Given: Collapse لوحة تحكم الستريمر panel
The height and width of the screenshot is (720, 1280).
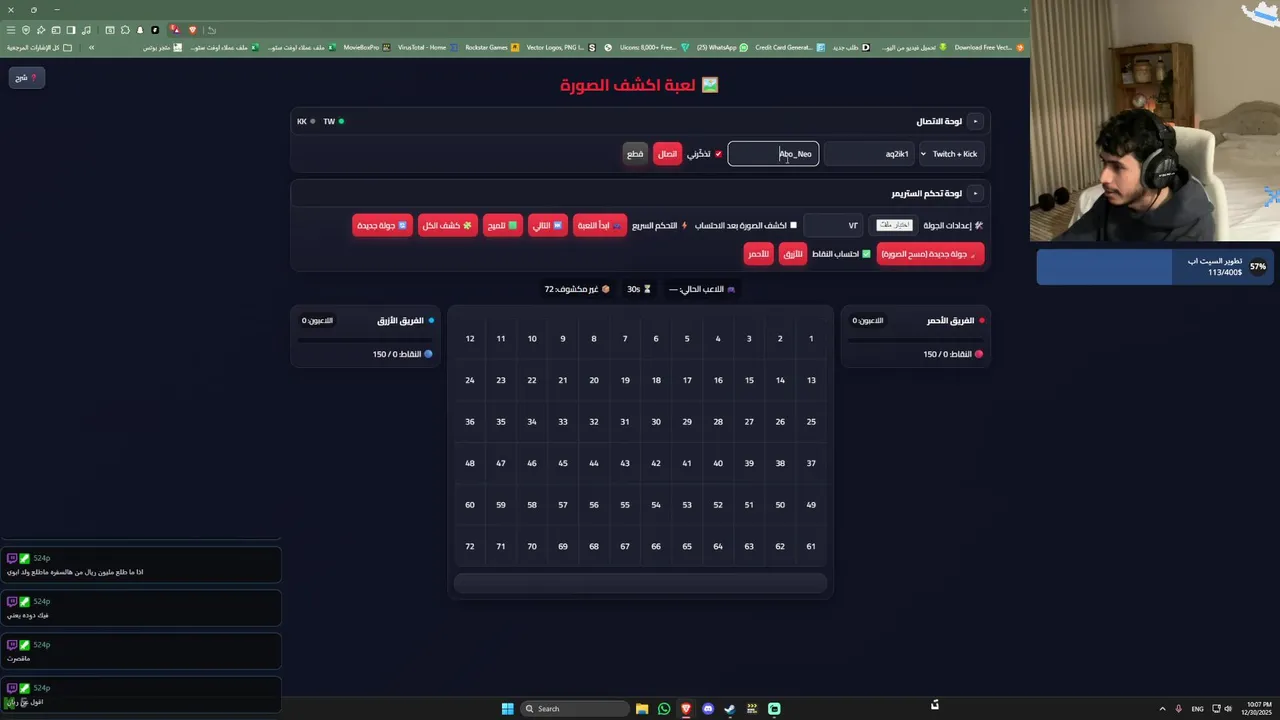Looking at the screenshot, I should (975, 193).
